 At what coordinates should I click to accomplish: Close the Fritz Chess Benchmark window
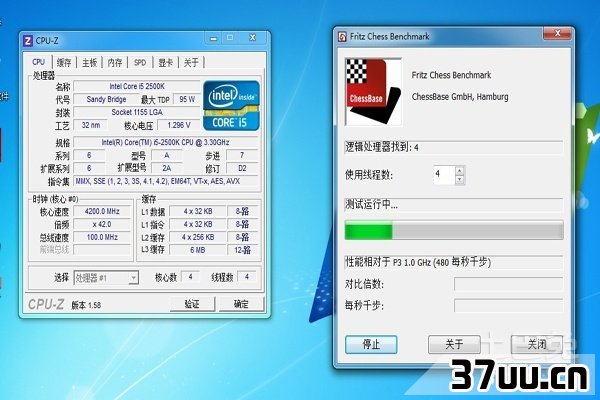click(558, 34)
